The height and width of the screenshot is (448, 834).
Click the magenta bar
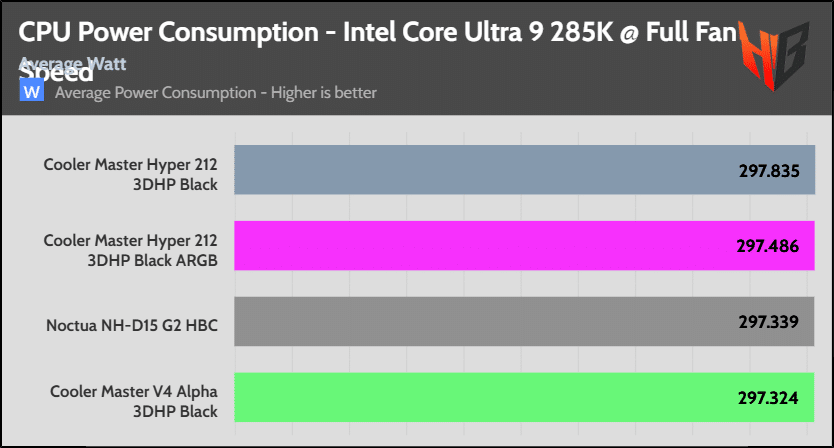click(480, 247)
